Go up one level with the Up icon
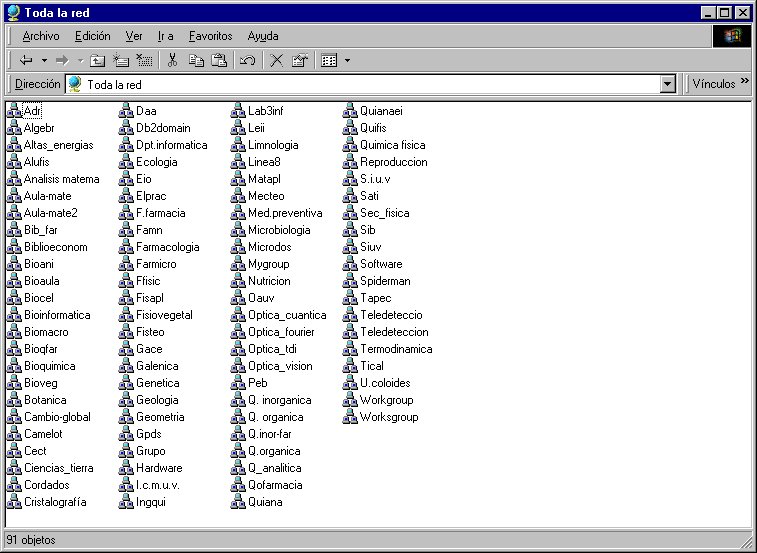Screen dimensions: 757x553 point(98,60)
